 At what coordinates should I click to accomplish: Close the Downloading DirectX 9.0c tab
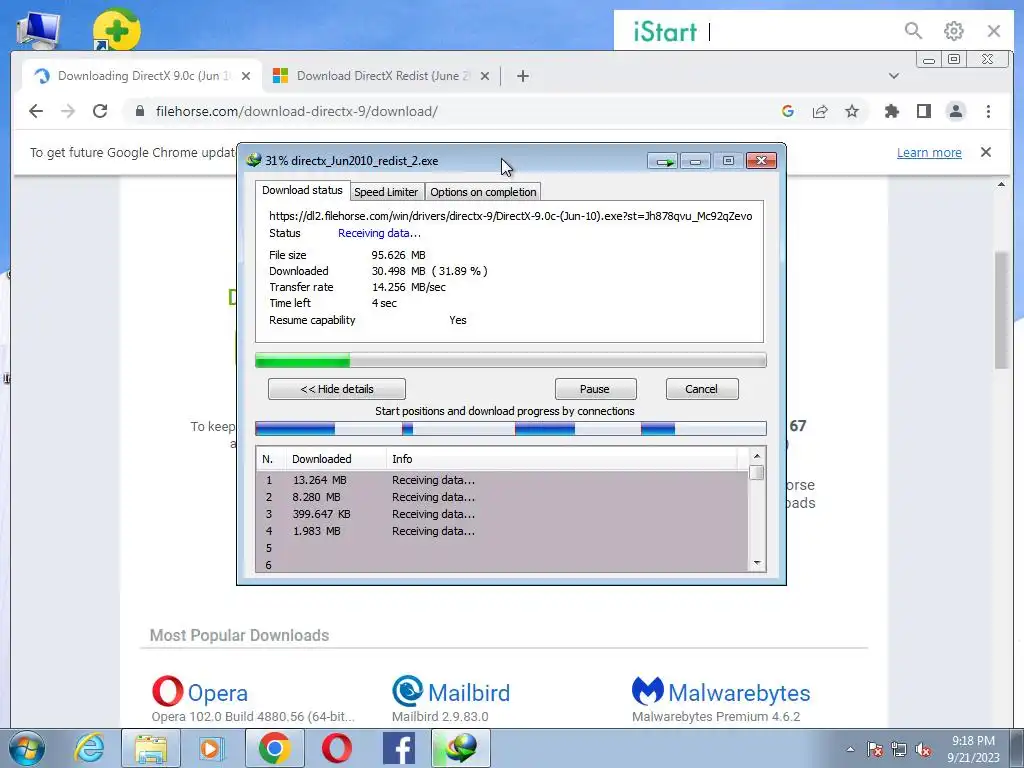tap(246, 76)
